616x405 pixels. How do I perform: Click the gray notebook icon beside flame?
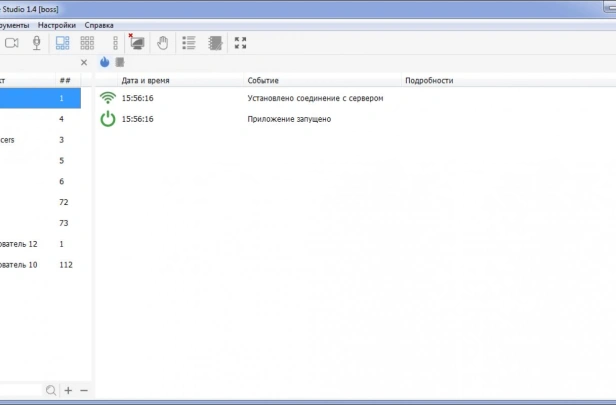120,62
